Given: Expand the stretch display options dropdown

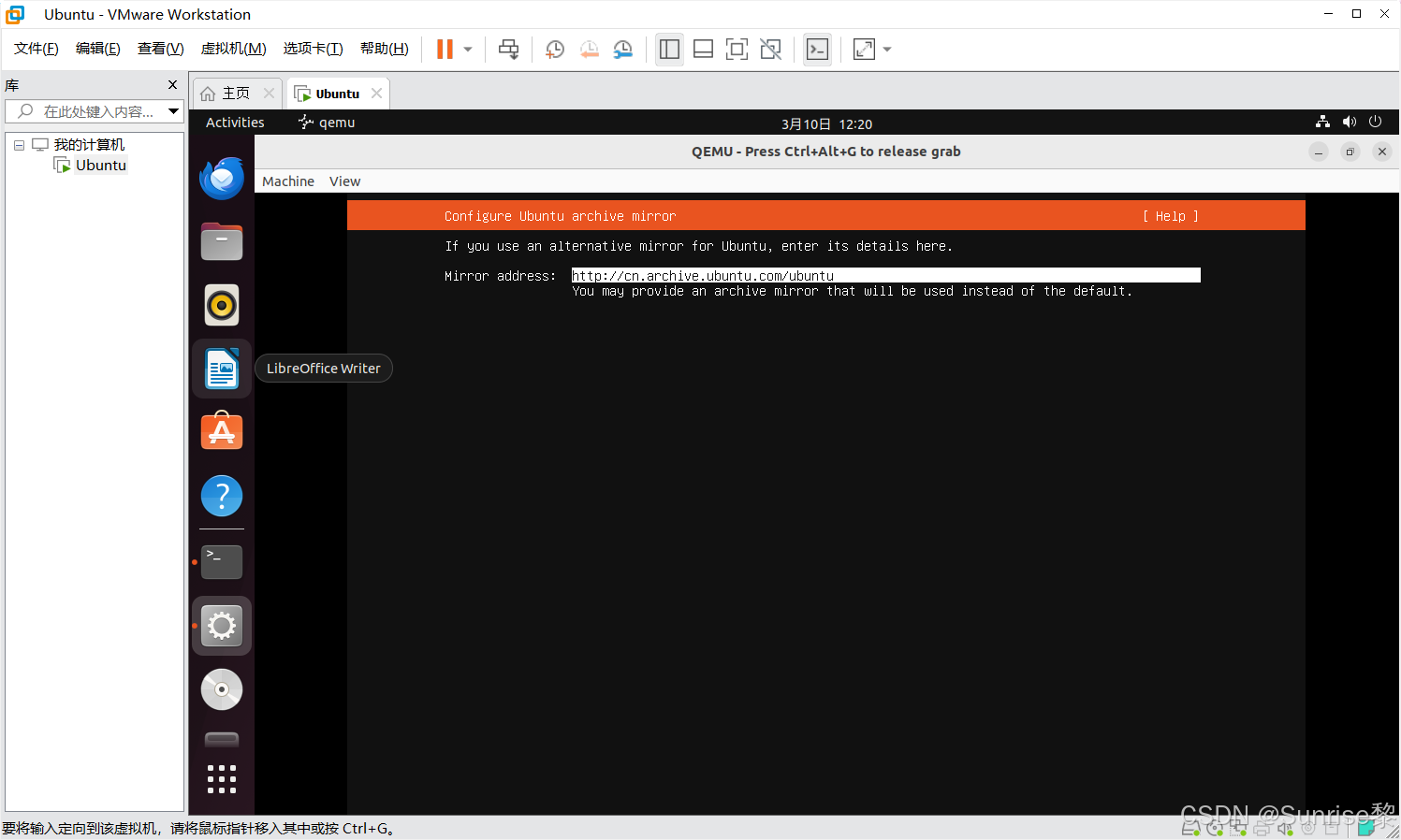Looking at the screenshot, I should click(887, 50).
